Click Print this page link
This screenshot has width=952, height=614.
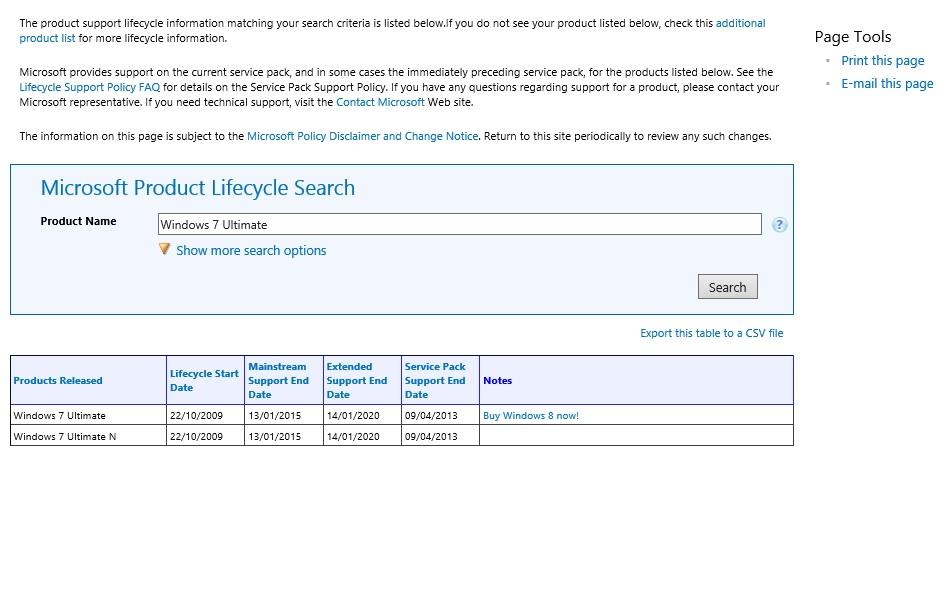(x=882, y=61)
